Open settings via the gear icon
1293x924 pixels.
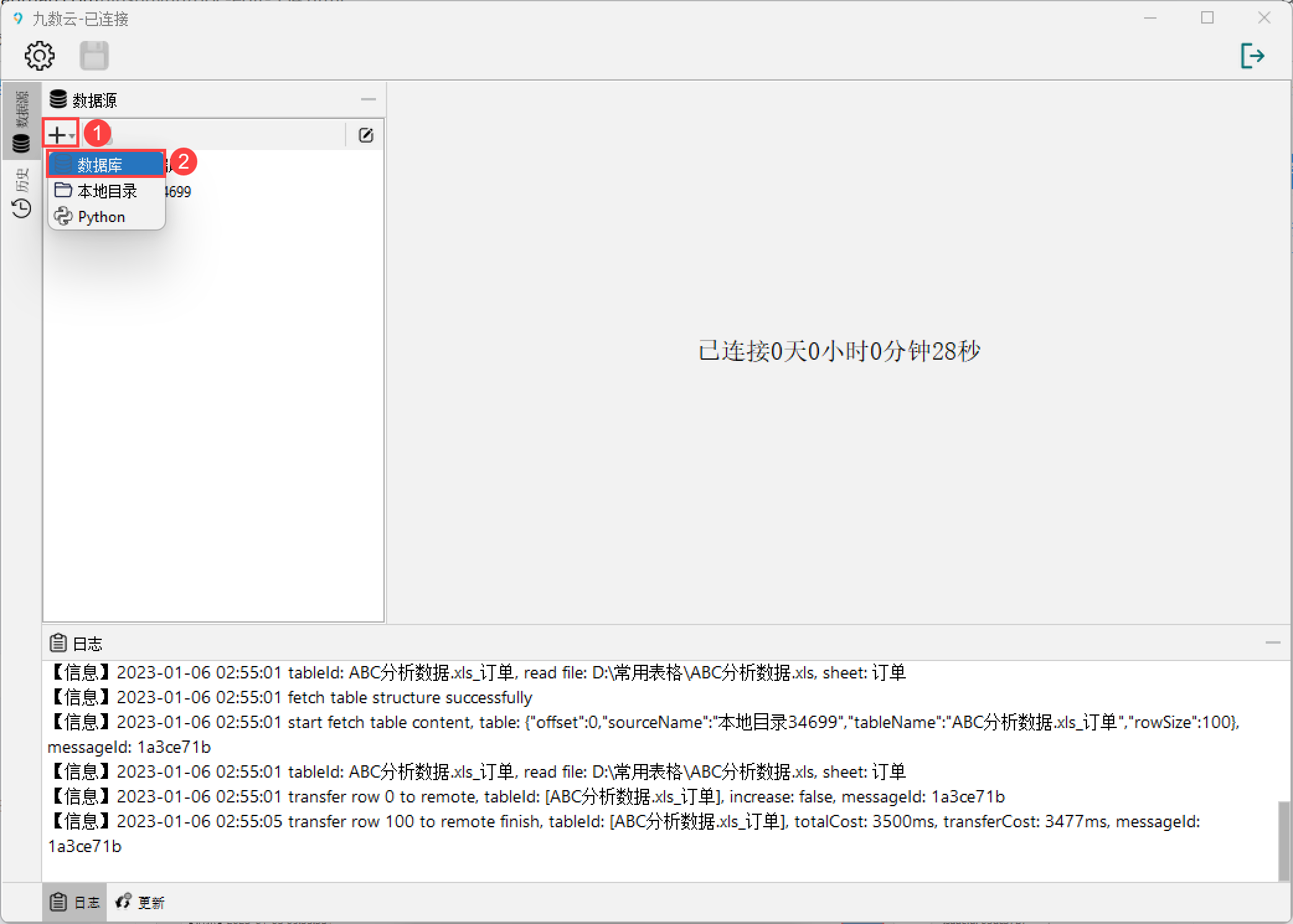40,56
